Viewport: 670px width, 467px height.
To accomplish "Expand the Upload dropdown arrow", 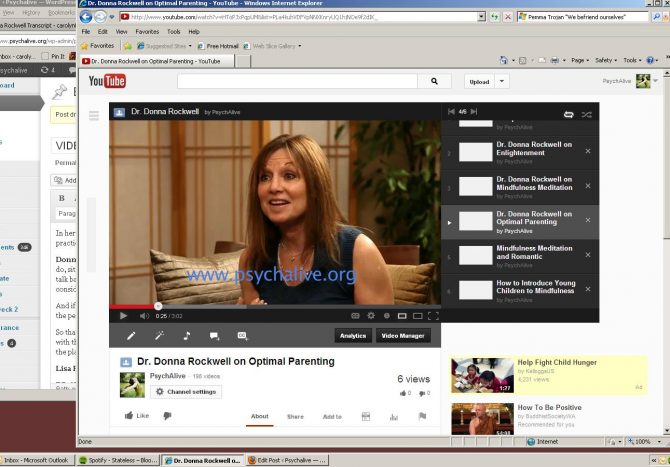I will pos(502,81).
